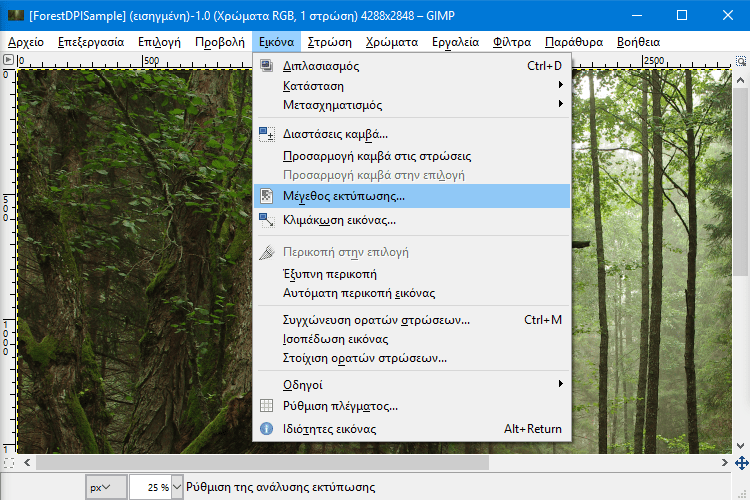Expand the Κατάσταση submenu
This screenshot has height=500, width=750.
[x=561, y=85]
